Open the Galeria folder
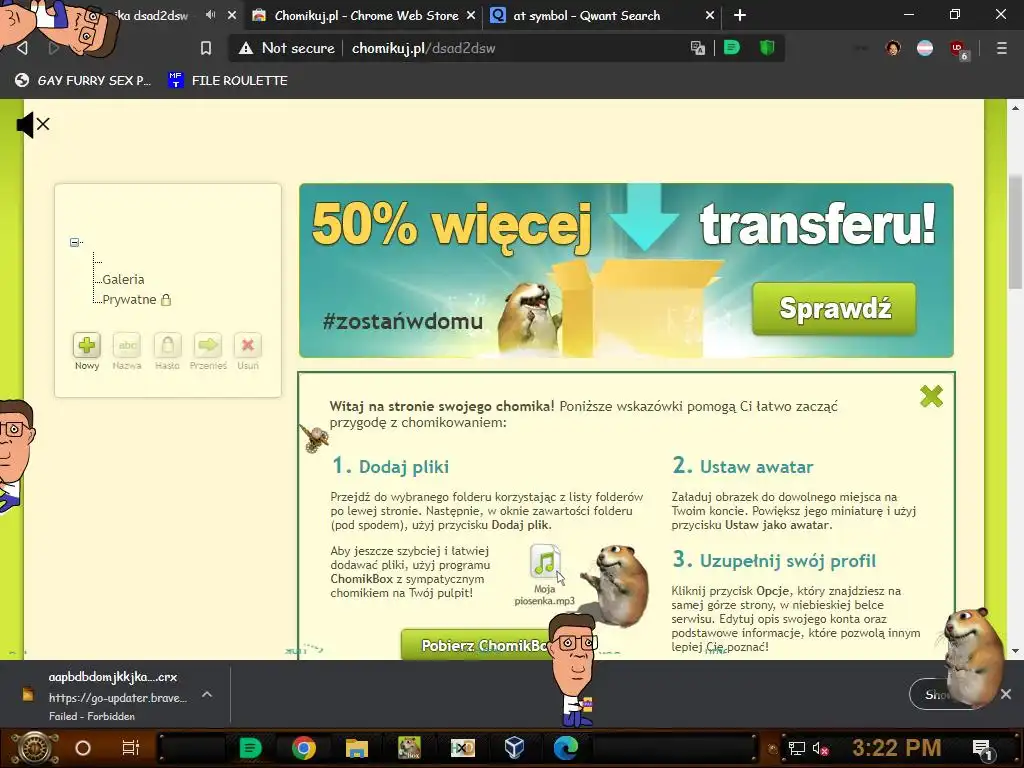 (x=123, y=280)
